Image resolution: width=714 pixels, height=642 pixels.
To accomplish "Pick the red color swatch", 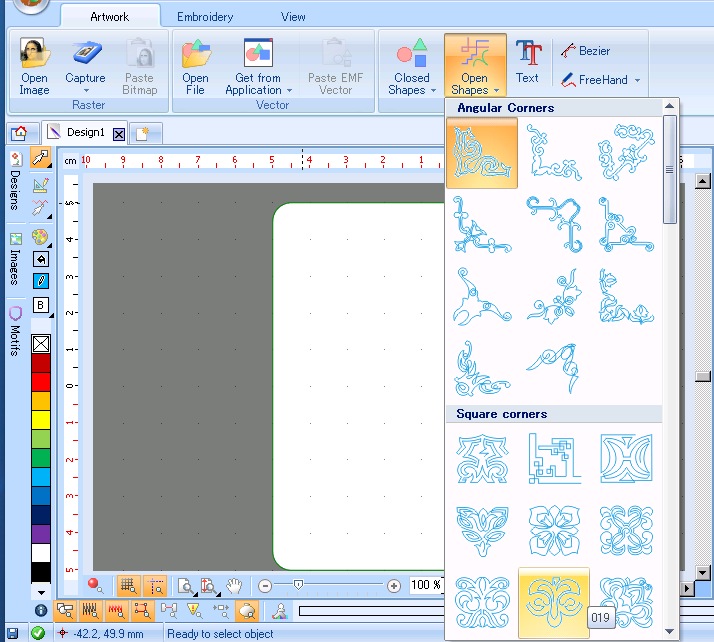I will pos(41,382).
